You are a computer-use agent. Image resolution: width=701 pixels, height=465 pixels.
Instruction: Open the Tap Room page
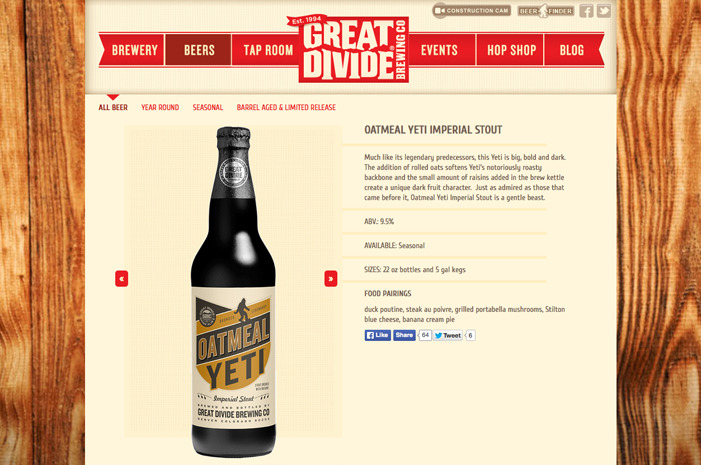(267, 50)
